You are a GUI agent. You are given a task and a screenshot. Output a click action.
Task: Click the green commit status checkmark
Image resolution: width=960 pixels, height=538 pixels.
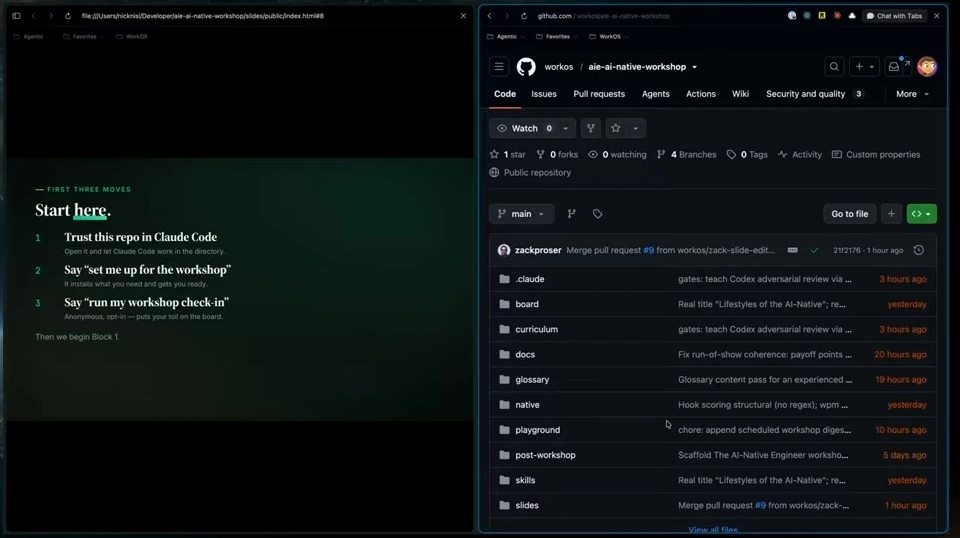tap(814, 250)
